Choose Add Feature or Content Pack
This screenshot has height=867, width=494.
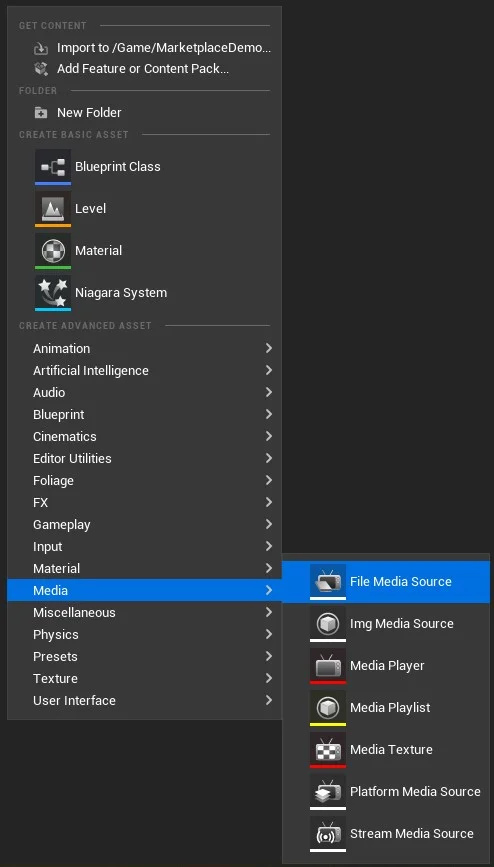(144, 69)
